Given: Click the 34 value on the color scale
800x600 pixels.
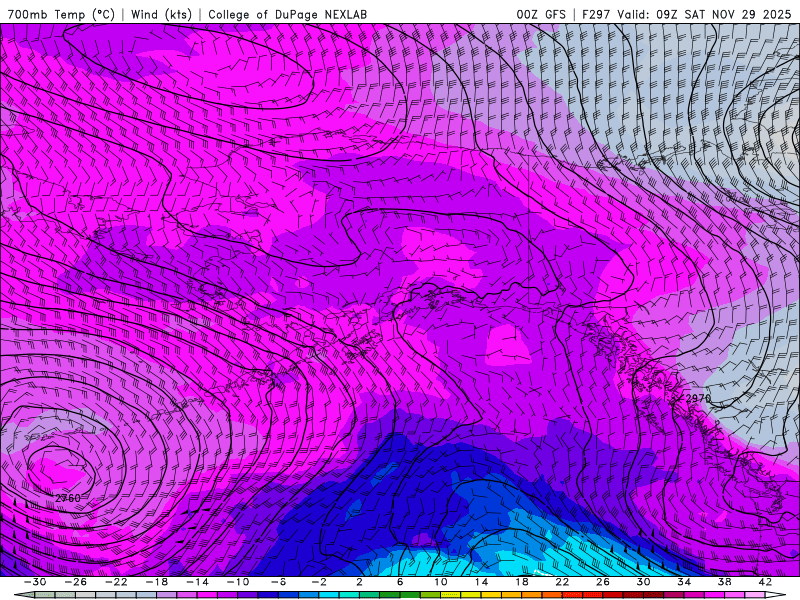Looking at the screenshot, I should pos(684,582).
